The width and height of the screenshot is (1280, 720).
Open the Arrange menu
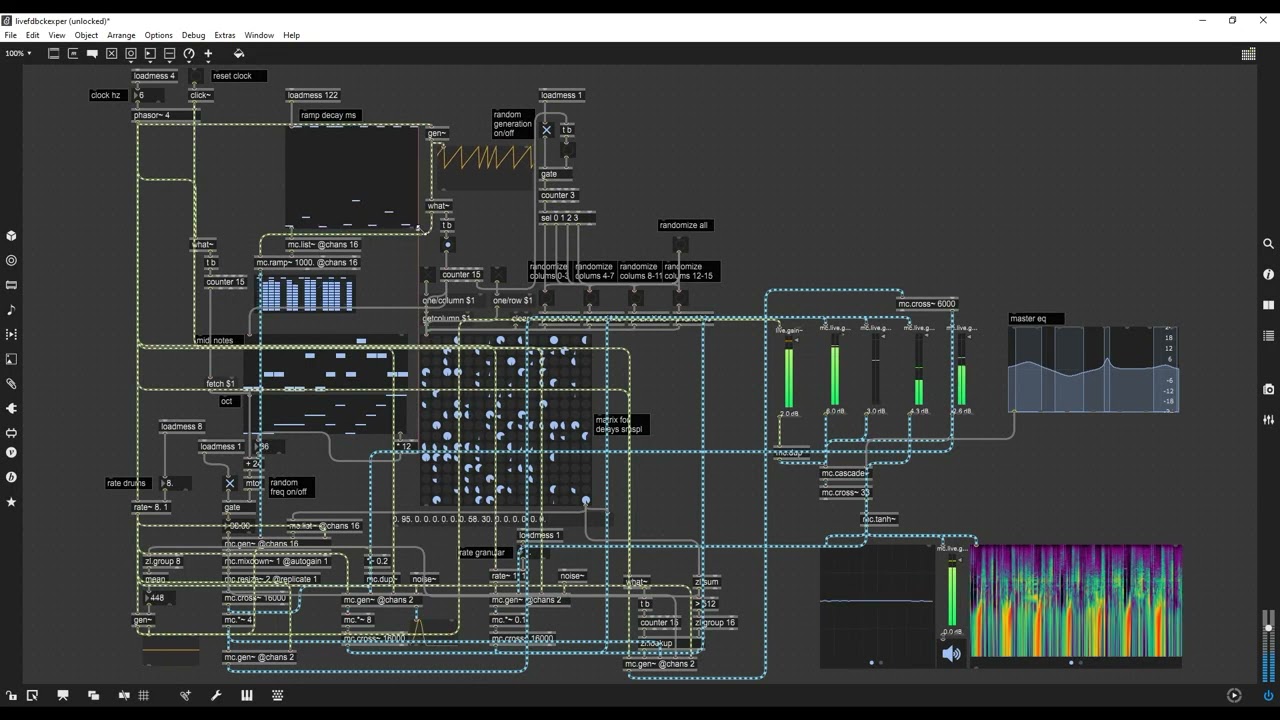coord(121,35)
